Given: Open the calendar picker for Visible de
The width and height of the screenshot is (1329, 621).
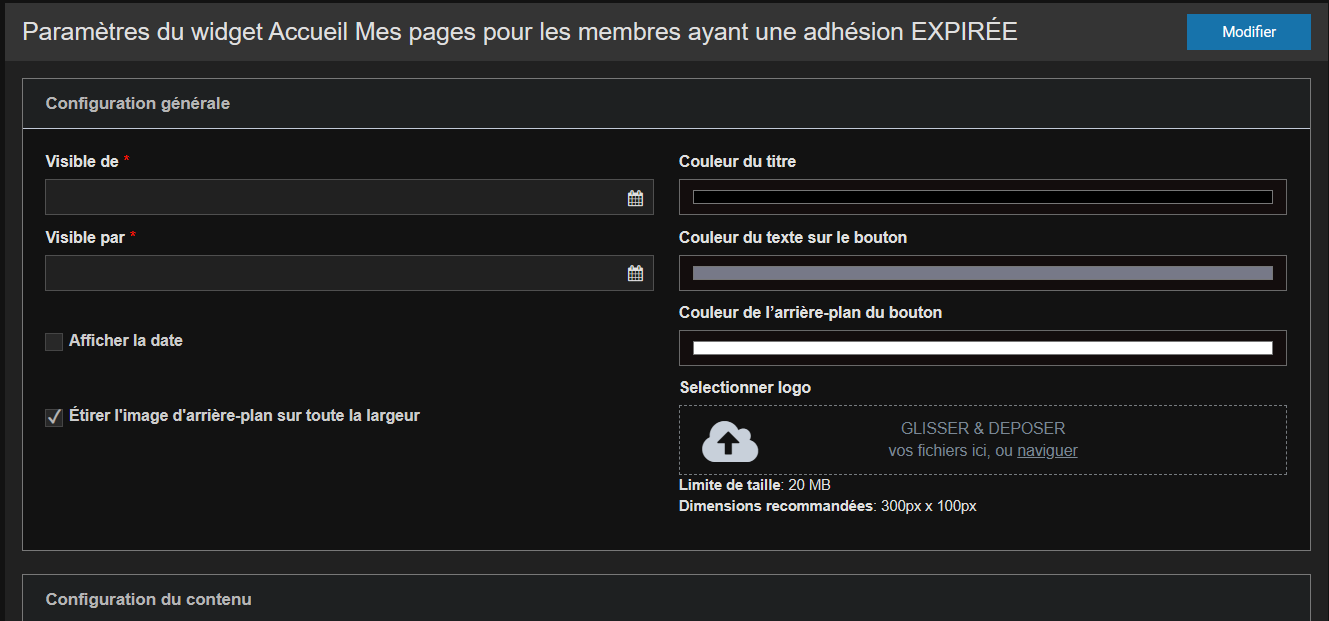Looking at the screenshot, I should click(635, 198).
